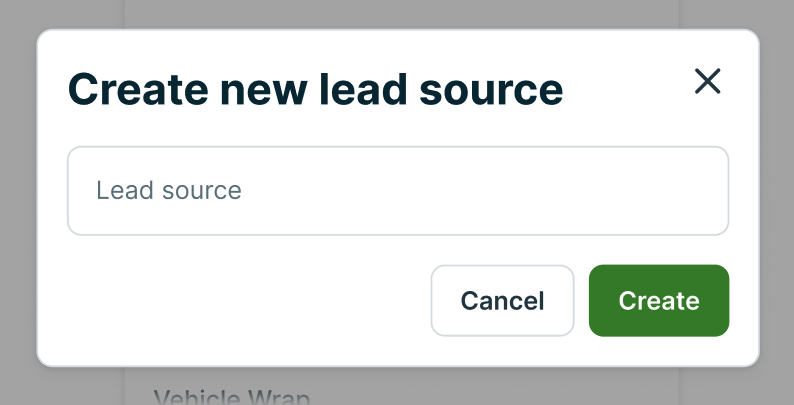794x405 pixels.
Task: Confirm the new lead source with Create
Action: pos(658,301)
